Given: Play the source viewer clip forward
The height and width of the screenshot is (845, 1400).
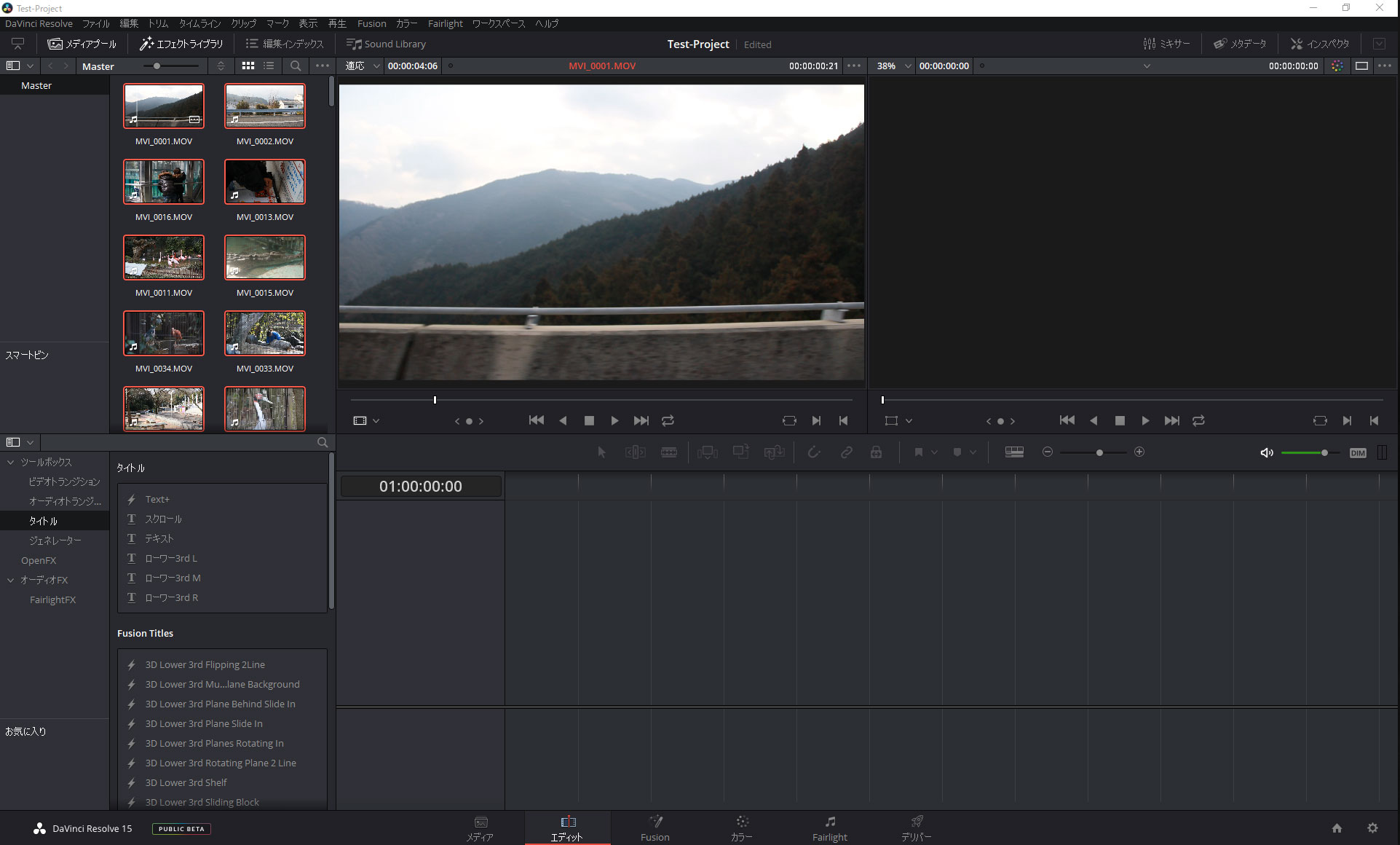Looking at the screenshot, I should tap(614, 420).
